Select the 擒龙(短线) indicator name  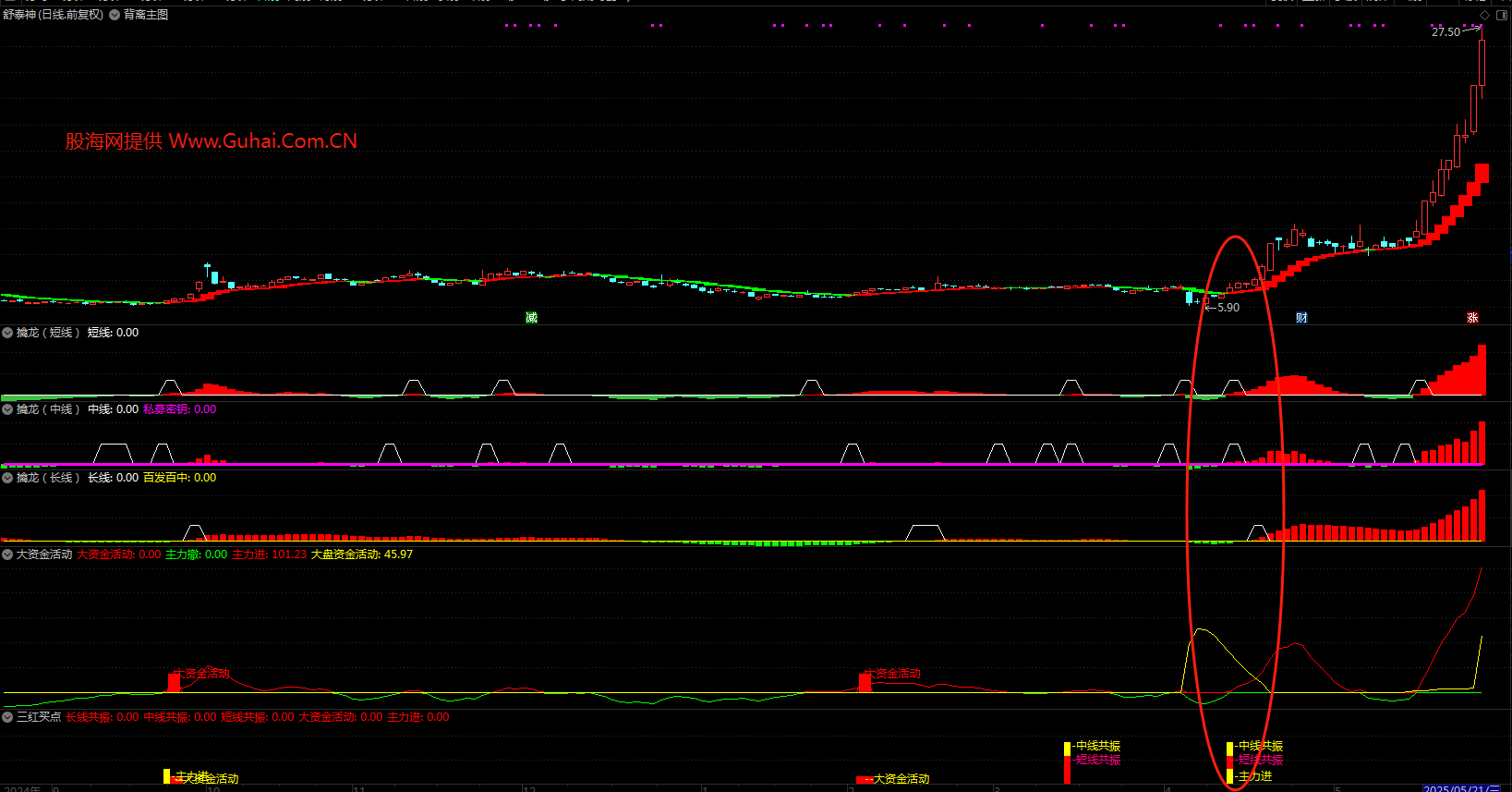[x=48, y=333]
